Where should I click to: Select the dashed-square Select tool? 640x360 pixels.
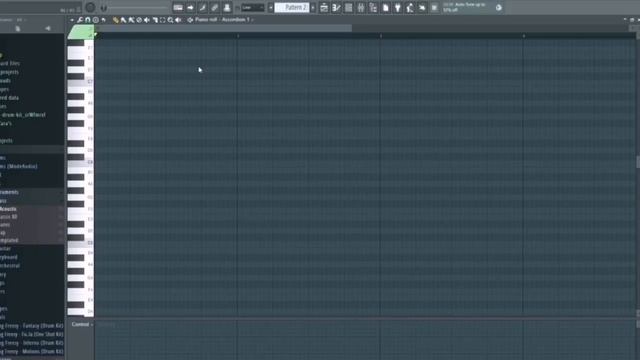click(x=162, y=20)
